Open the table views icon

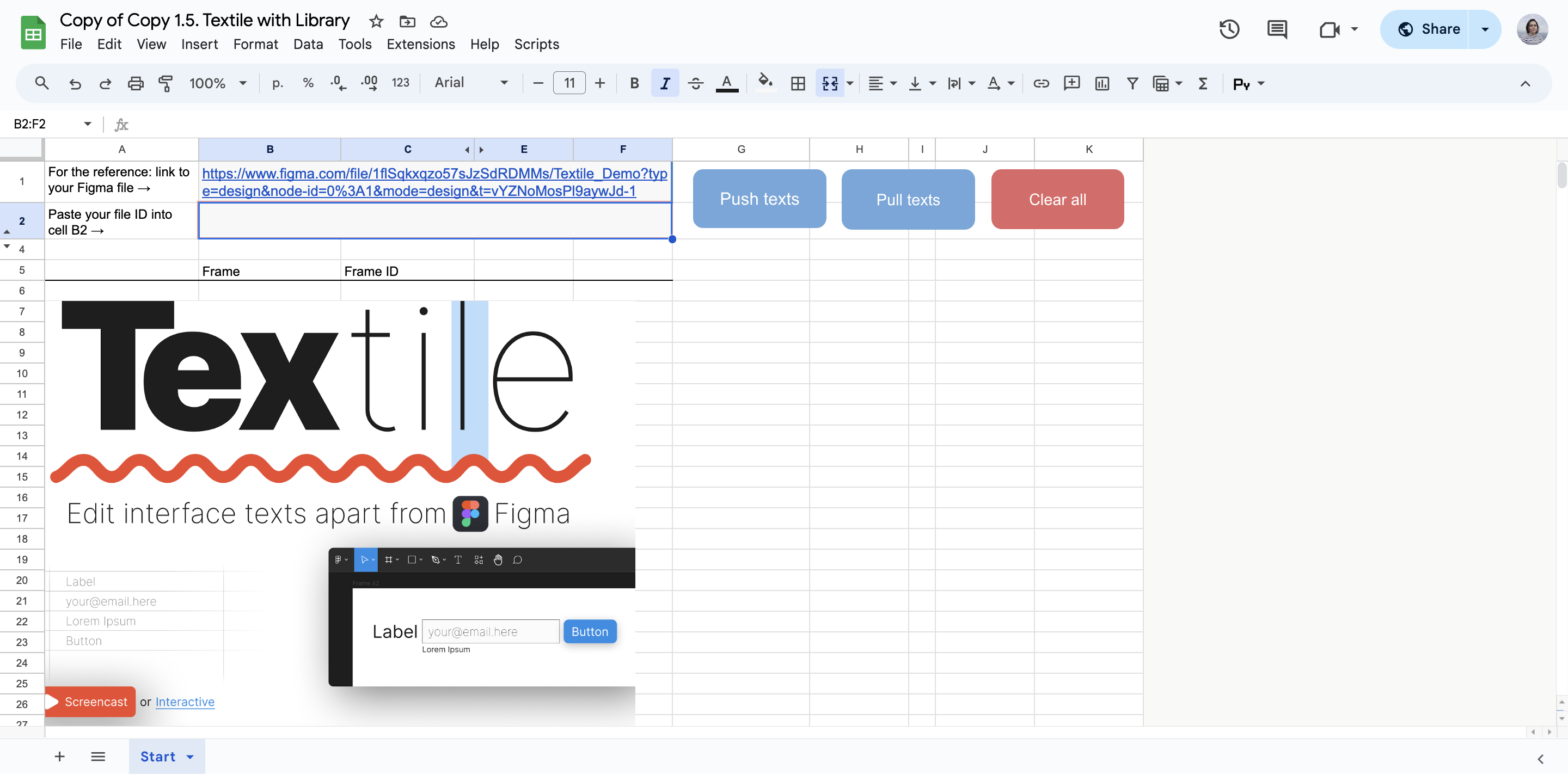1161,83
